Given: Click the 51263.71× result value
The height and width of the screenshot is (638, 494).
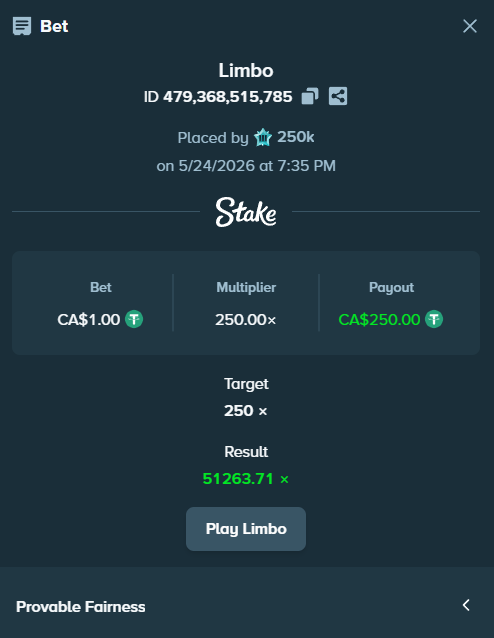Looking at the screenshot, I should click(x=245, y=479).
